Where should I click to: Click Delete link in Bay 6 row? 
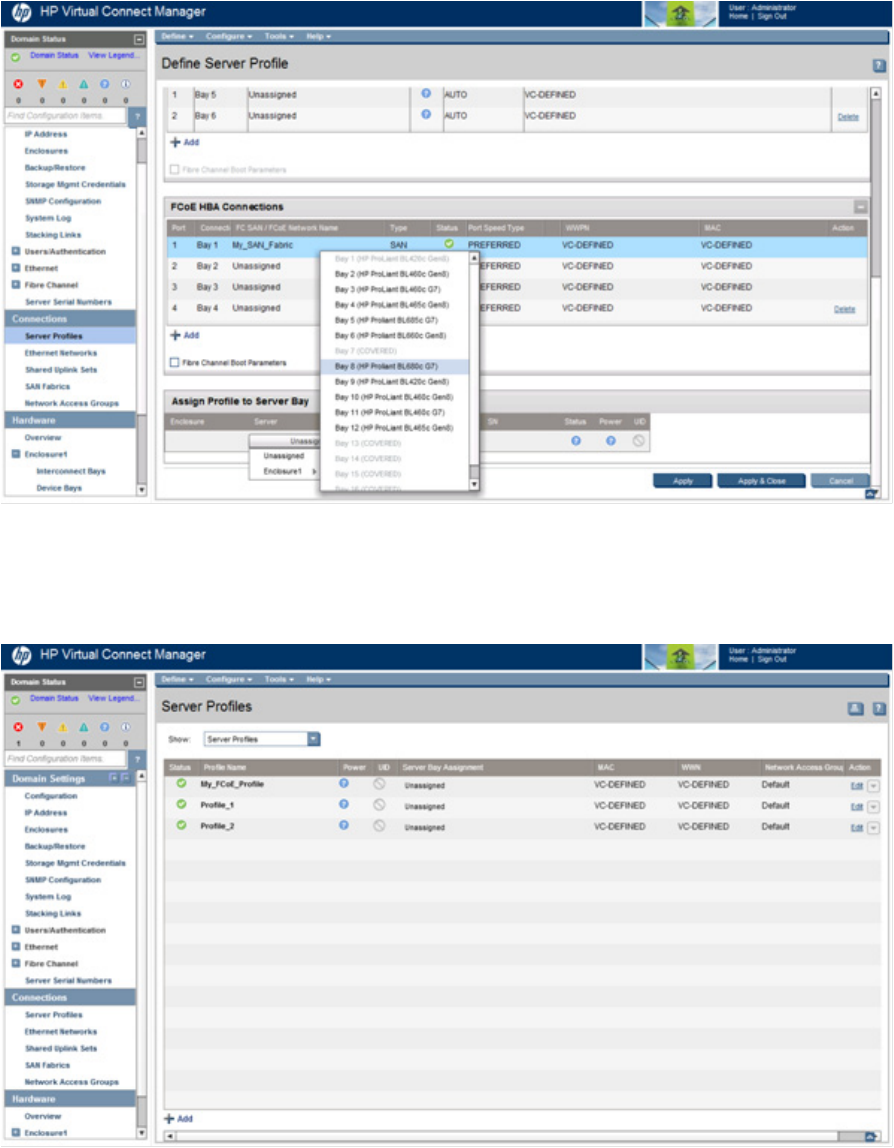[848, 117]
